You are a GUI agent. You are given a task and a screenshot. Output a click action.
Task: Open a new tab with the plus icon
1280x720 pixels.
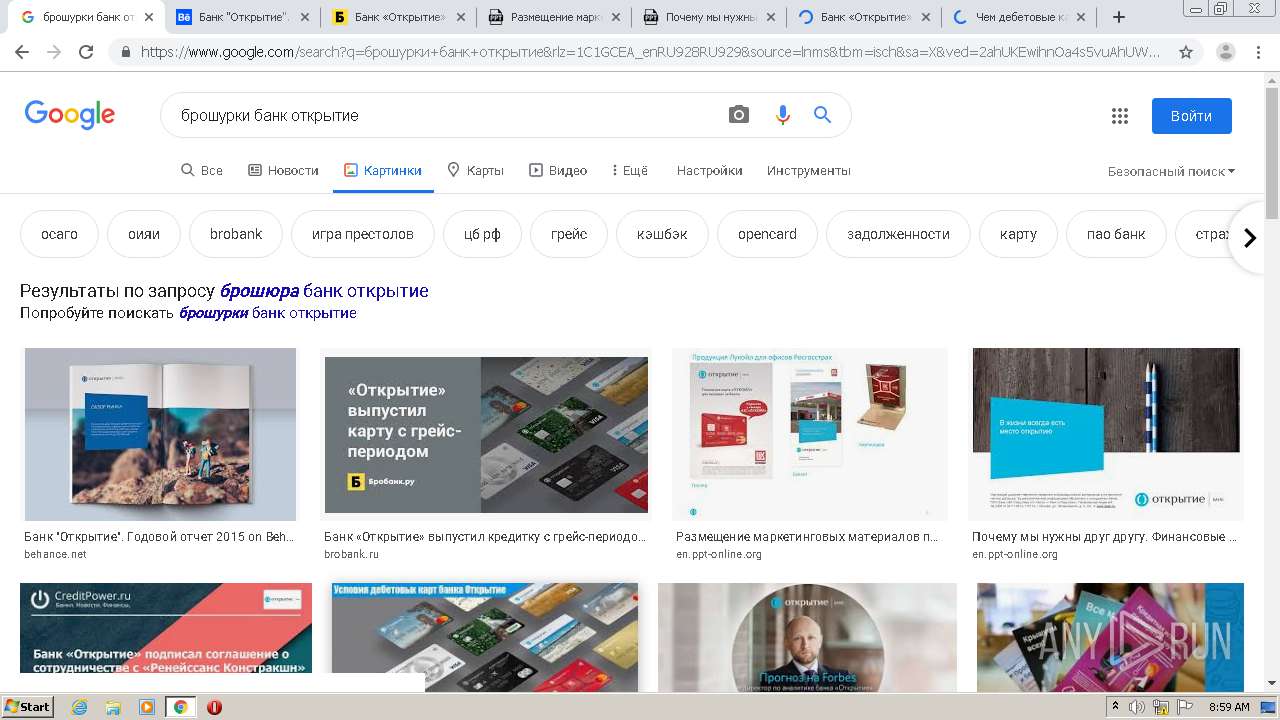(x=1119, y=17)
